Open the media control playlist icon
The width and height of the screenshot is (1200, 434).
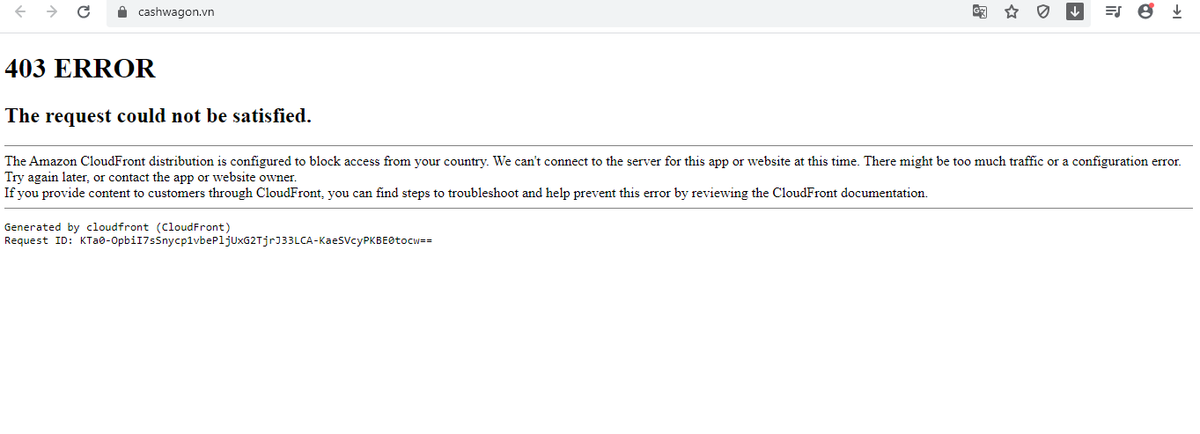1114,12
